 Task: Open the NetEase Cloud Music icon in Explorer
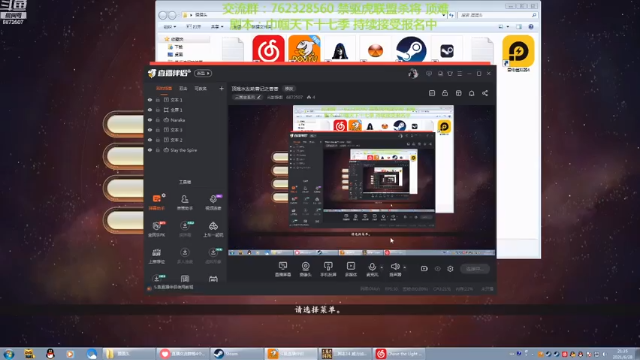coord(268,49)
